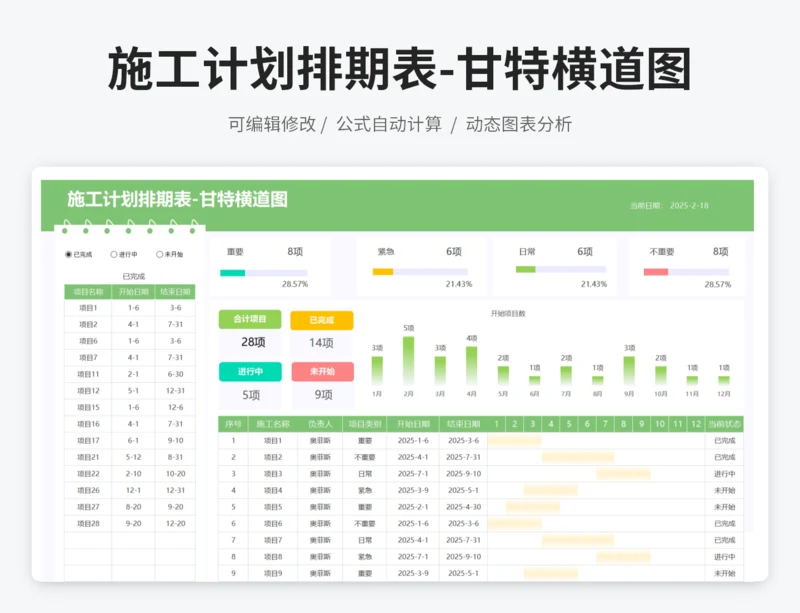Screen dimensions: 800x613
Task: Click the orange 已完成 card label
Action: coord(321,320)
